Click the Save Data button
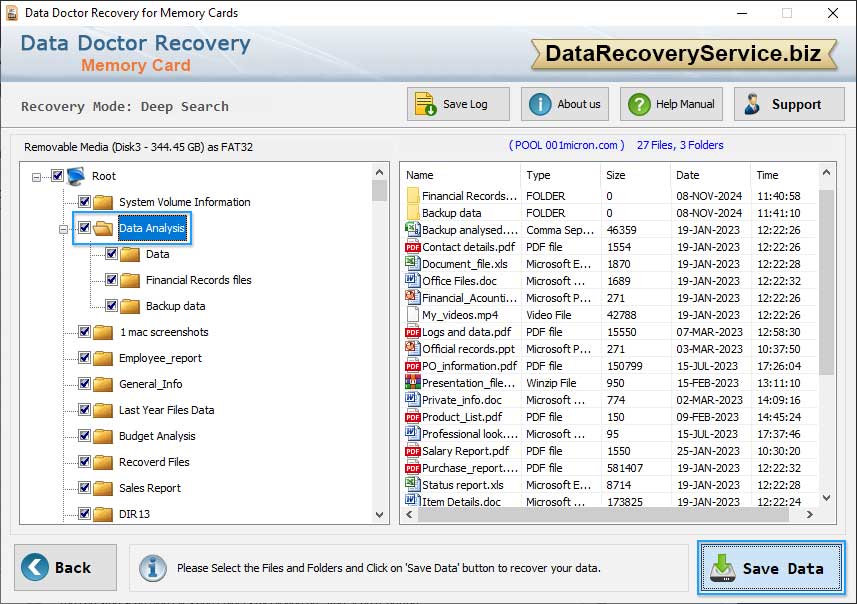The width and height of the screenshot is (857, 604). coord(771,568)
